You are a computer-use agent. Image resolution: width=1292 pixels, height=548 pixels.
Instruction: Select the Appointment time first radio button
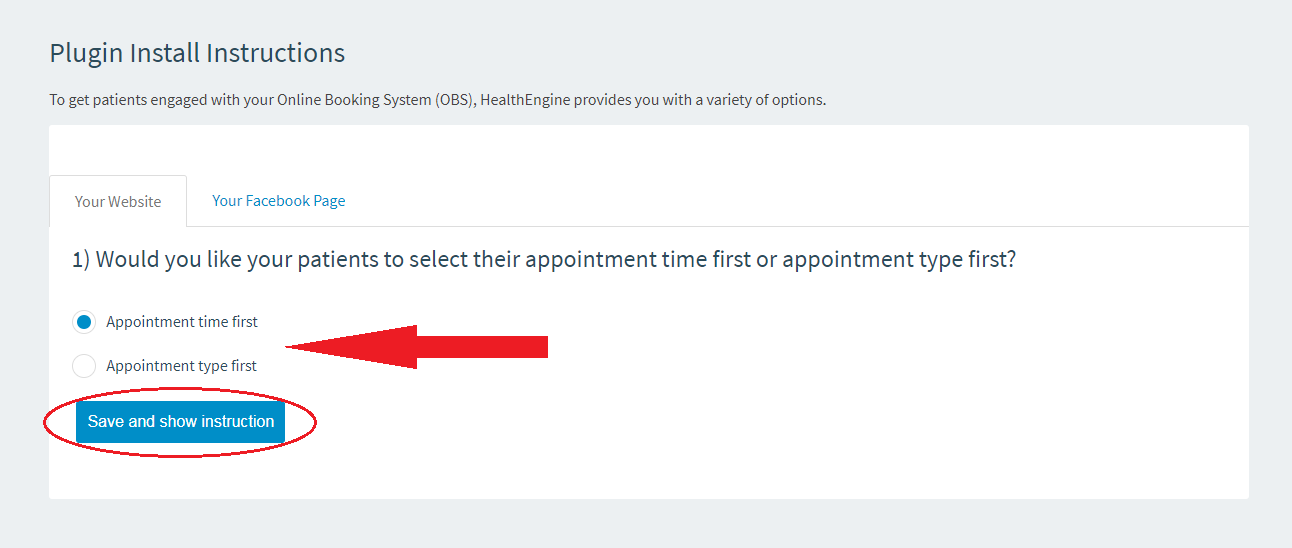click(x=84, y=322)
